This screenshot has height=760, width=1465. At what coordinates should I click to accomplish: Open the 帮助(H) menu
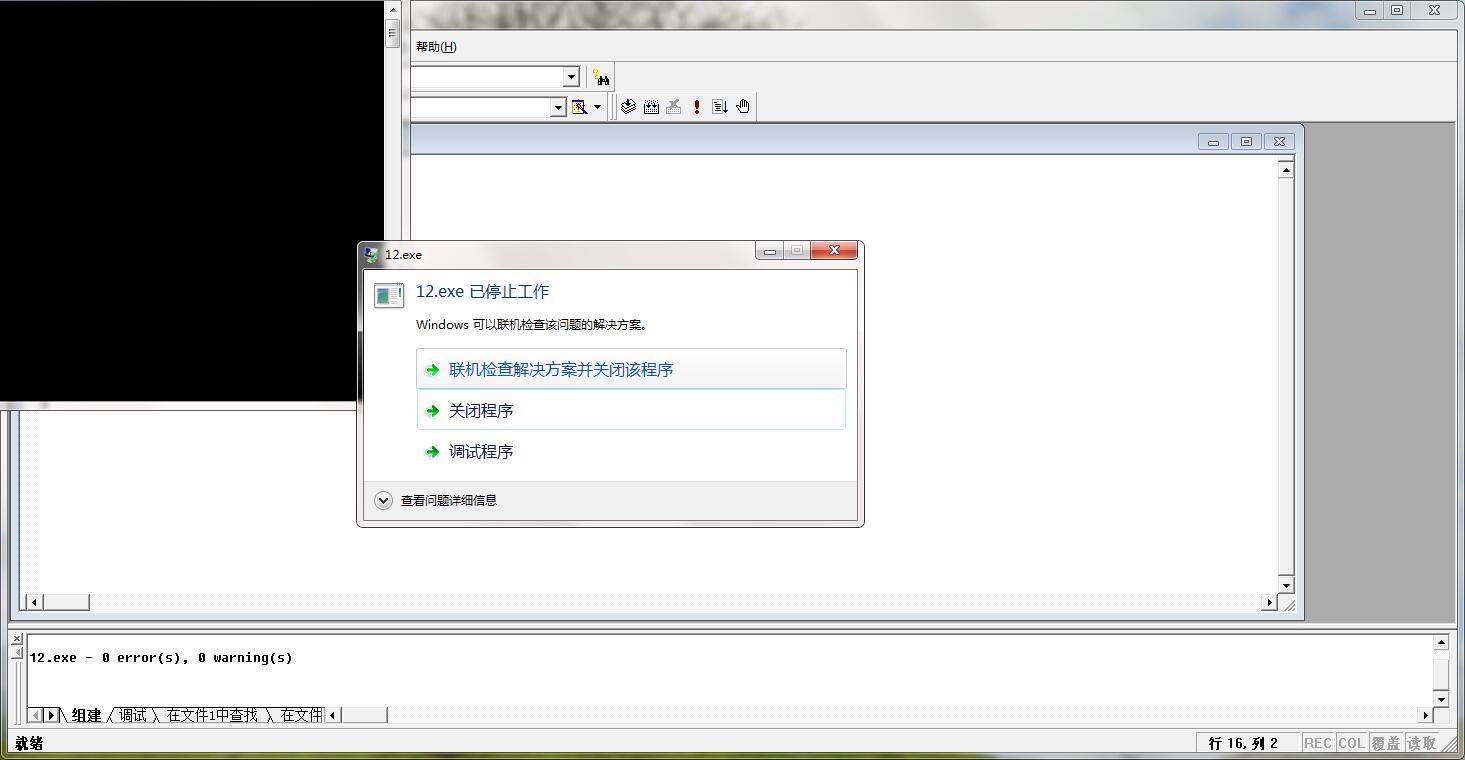[436, 47]
